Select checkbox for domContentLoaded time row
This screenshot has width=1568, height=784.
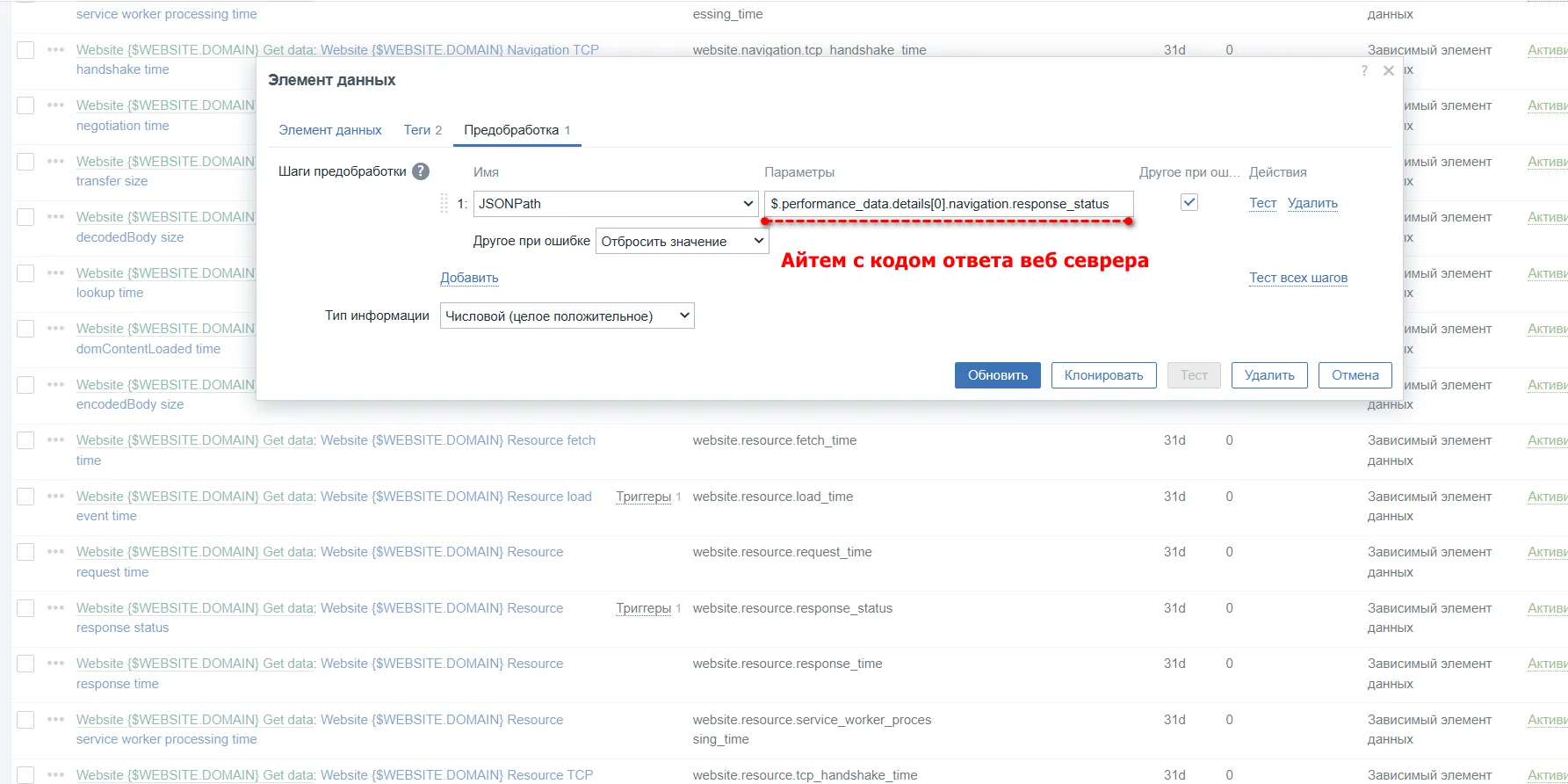coord(26,329)
